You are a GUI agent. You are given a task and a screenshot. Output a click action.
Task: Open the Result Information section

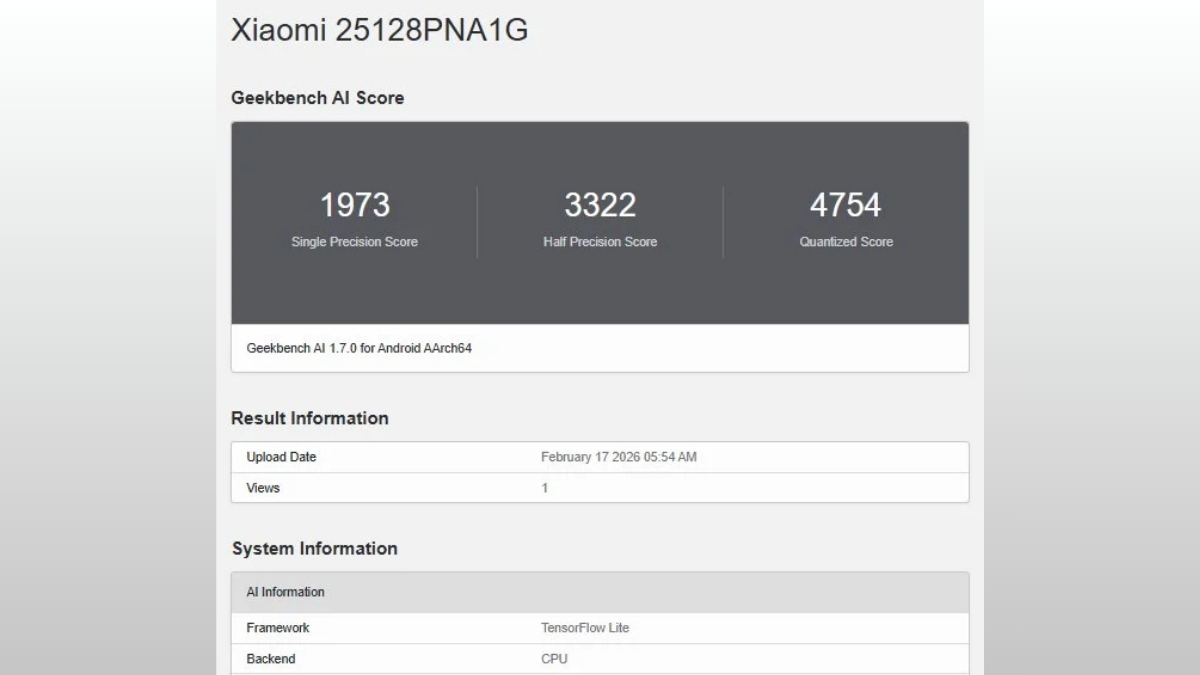(x=310, y=418)
